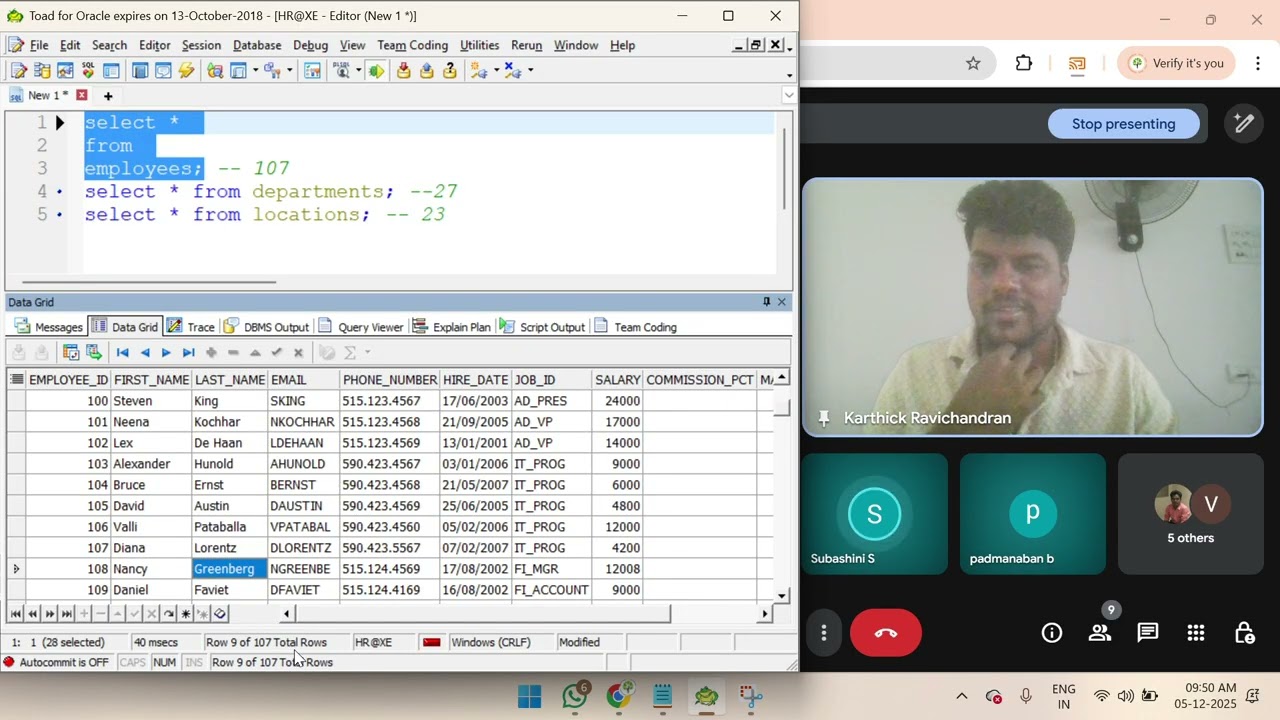1280x720 pixels.
Task: Go to previous record blue arrow
Action: click(145, 352)
